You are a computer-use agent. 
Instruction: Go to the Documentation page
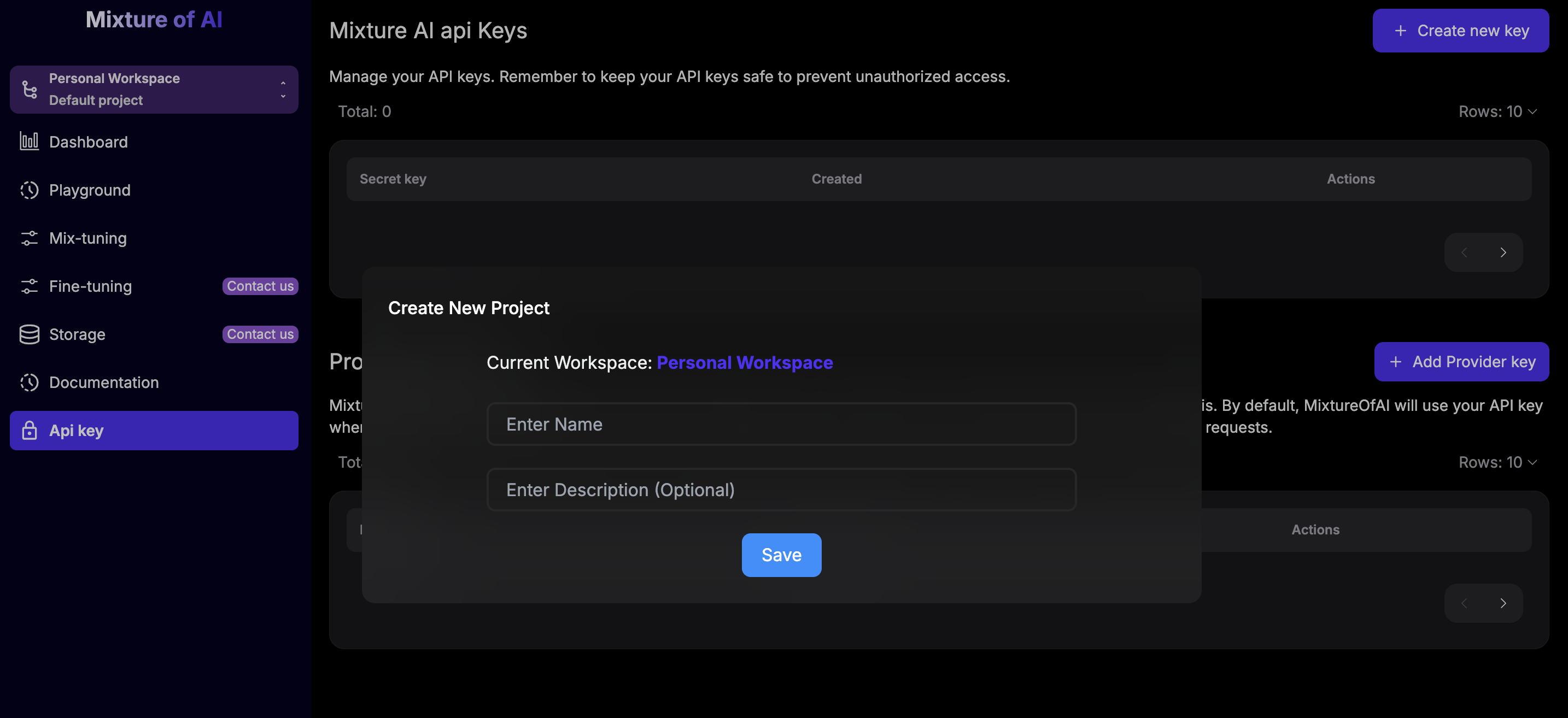[103, 382]
